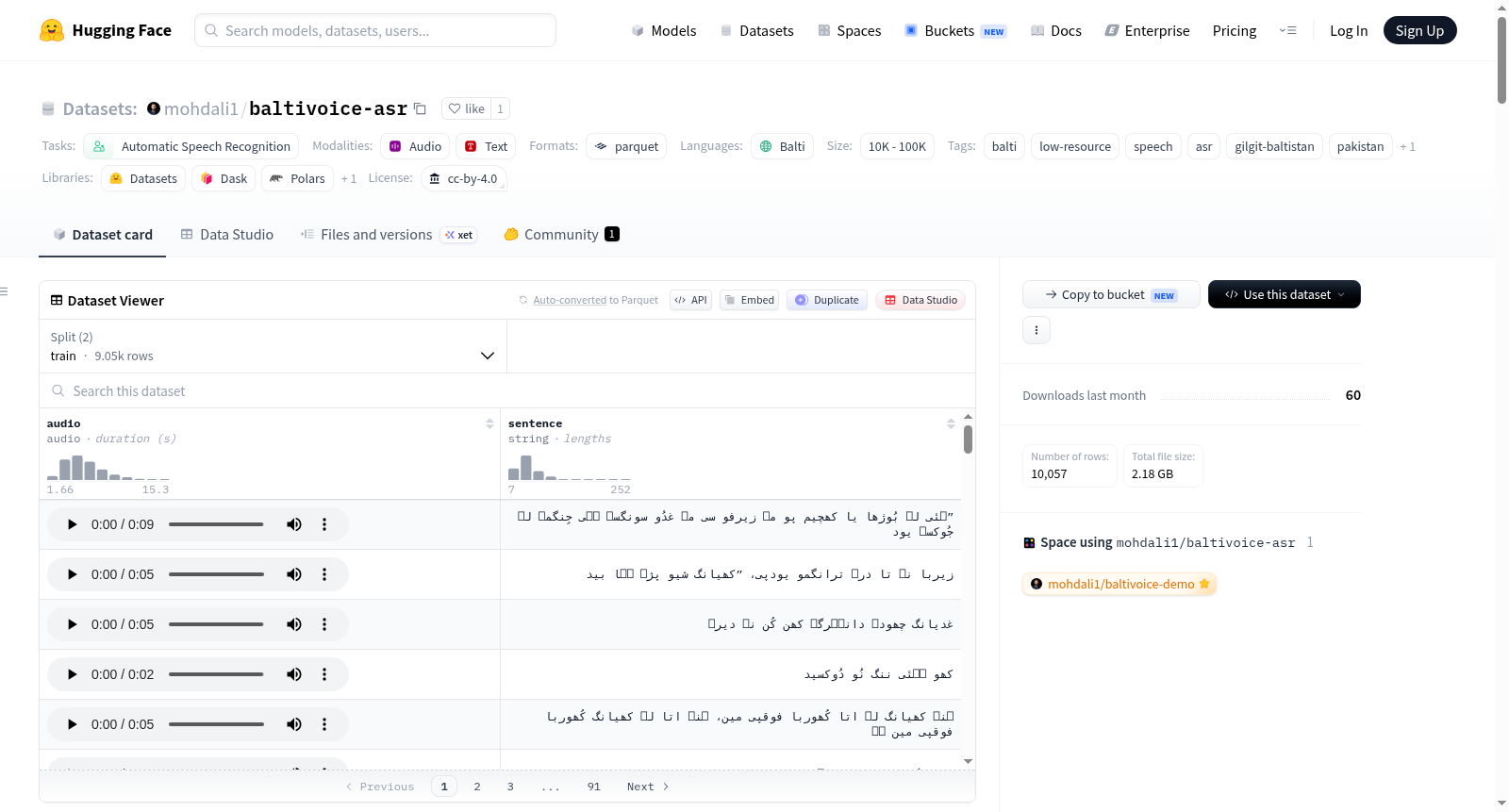Image resolution: width=1509 pixels, height=812 pixels.
Task: Select the Datasets library tag
Action: (143, 178)
